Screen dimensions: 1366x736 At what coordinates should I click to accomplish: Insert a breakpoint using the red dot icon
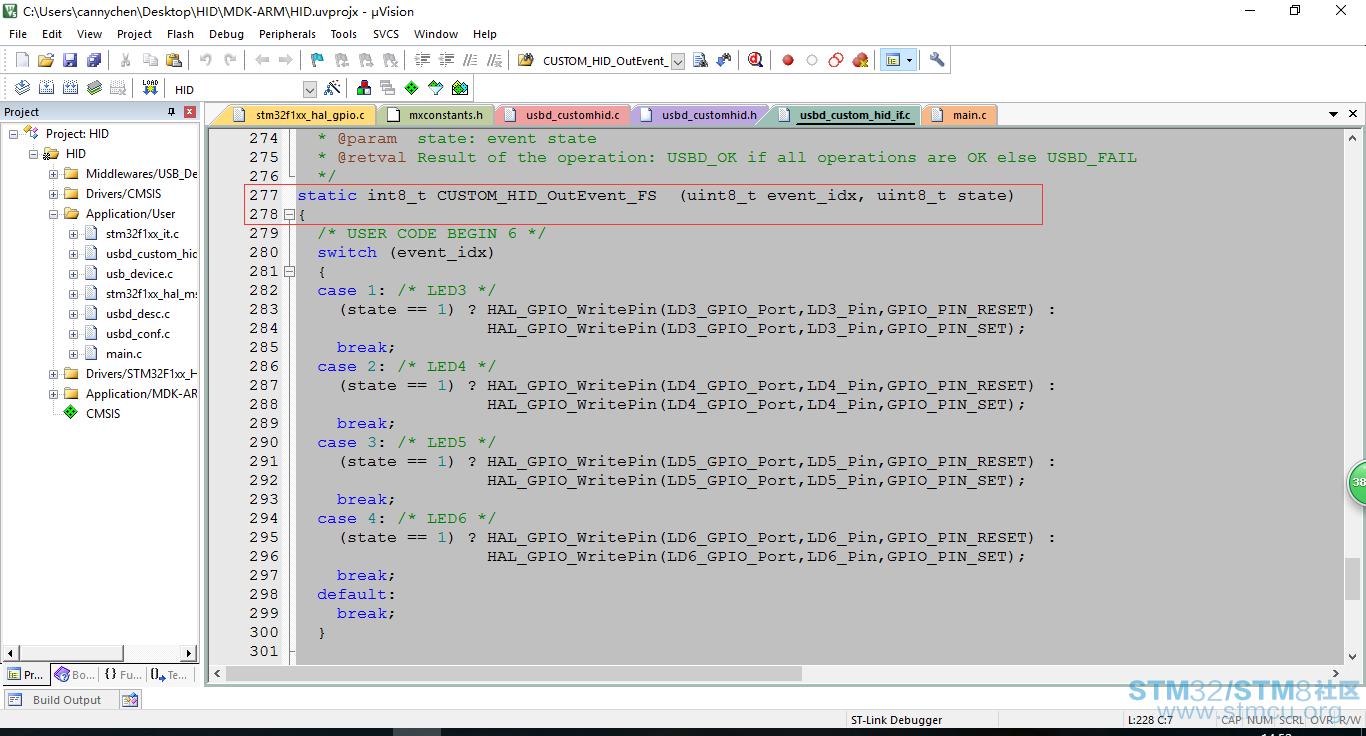click(788, 60)
